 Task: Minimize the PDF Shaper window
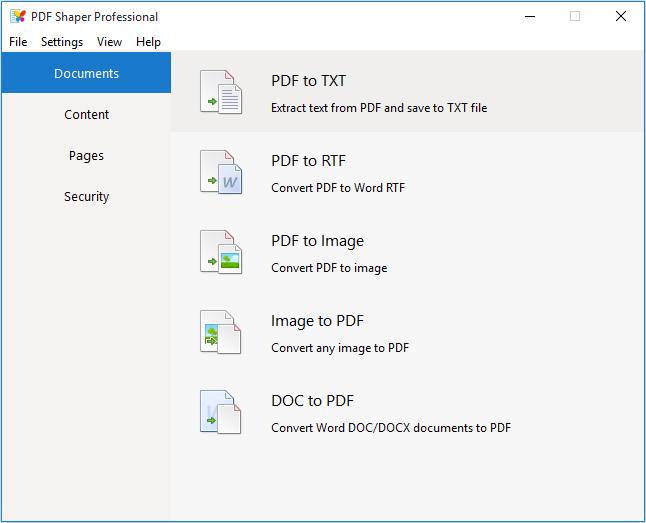530,16
